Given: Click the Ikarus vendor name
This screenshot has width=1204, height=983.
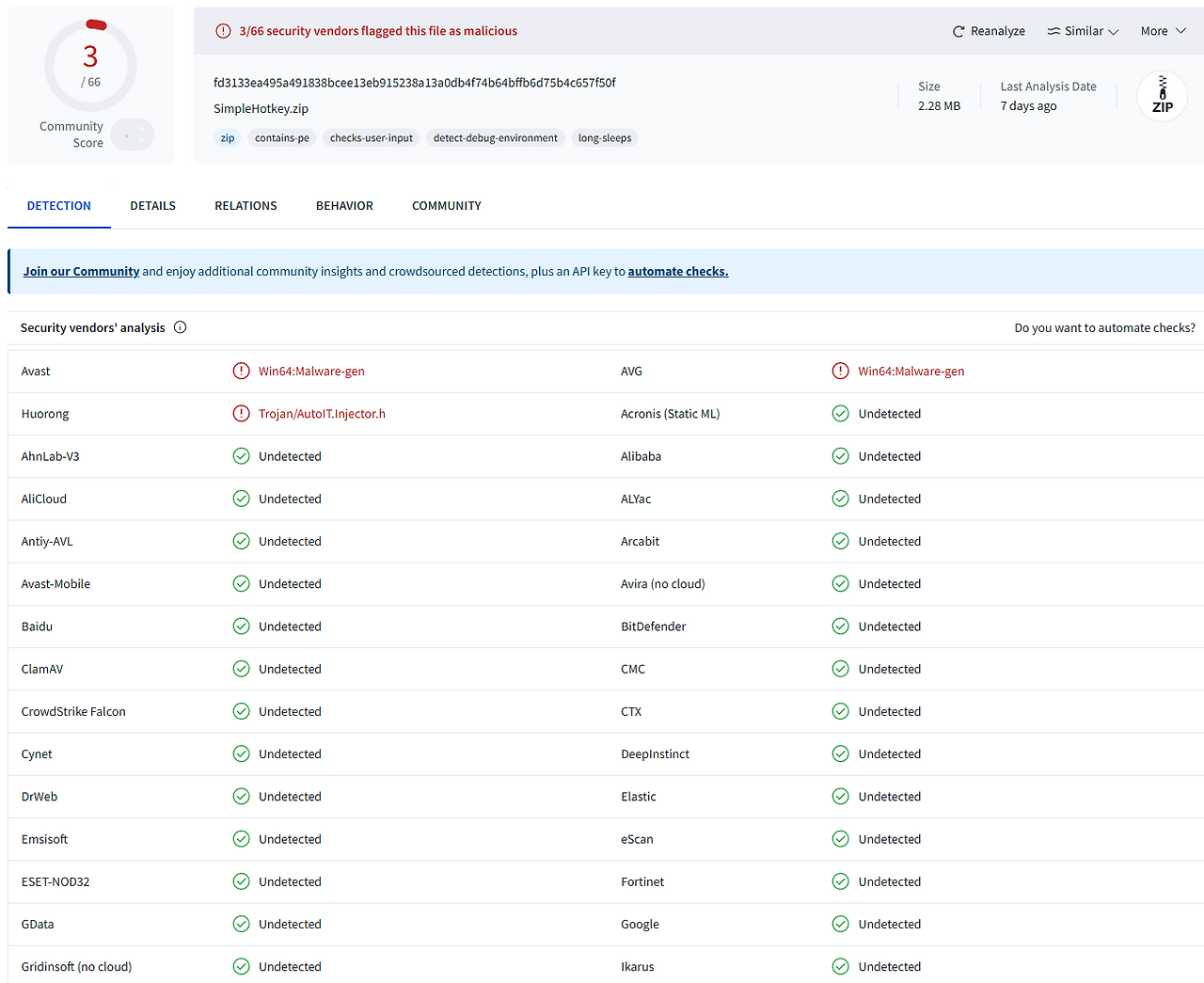Looking at the screenshot, I should tap(637, 967).
